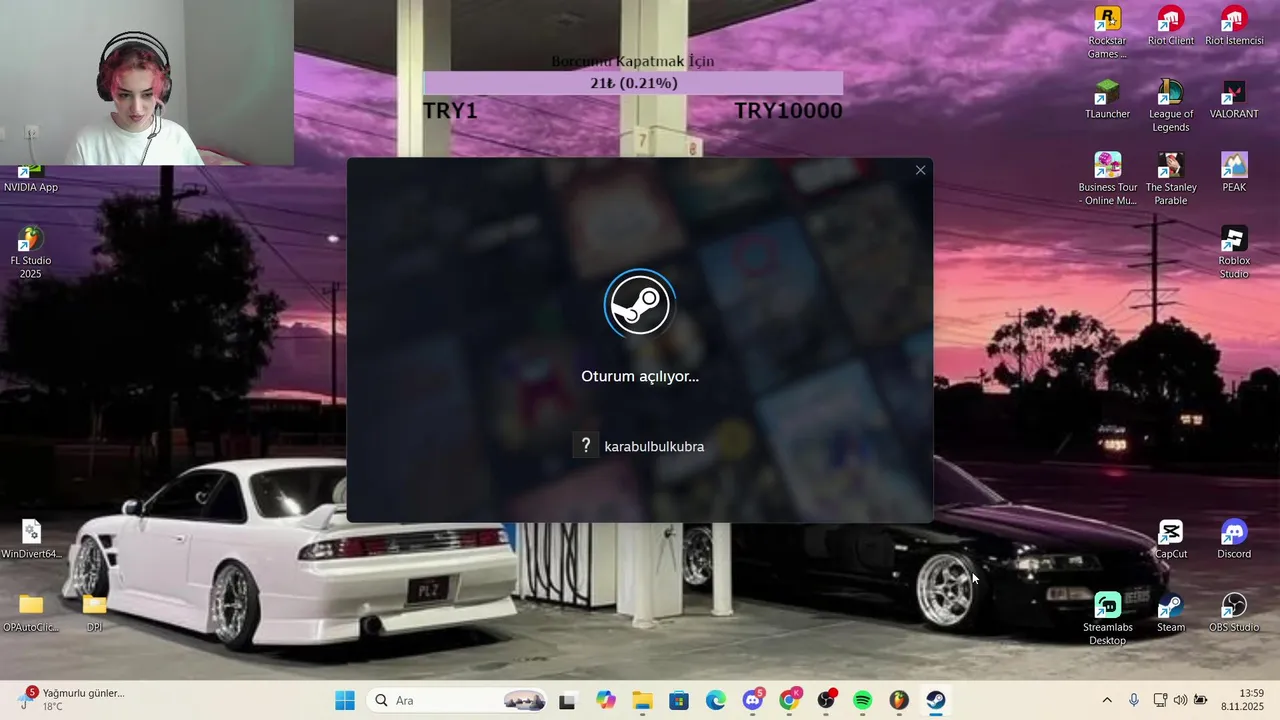
Task: Open Spotify from the taskbar
Action: (863, 700)
